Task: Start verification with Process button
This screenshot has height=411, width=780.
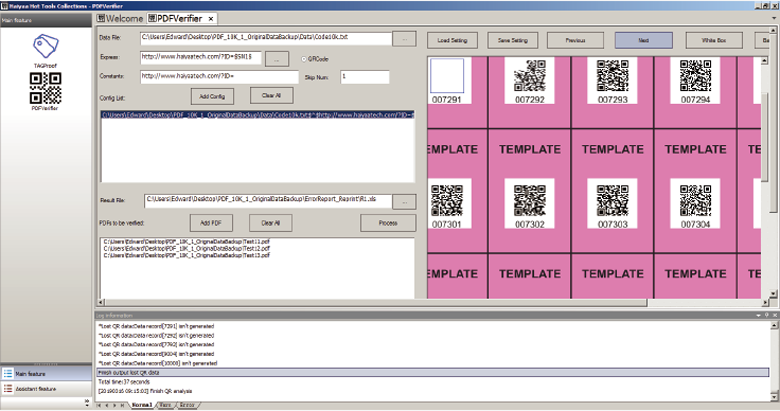Action: 388,223
